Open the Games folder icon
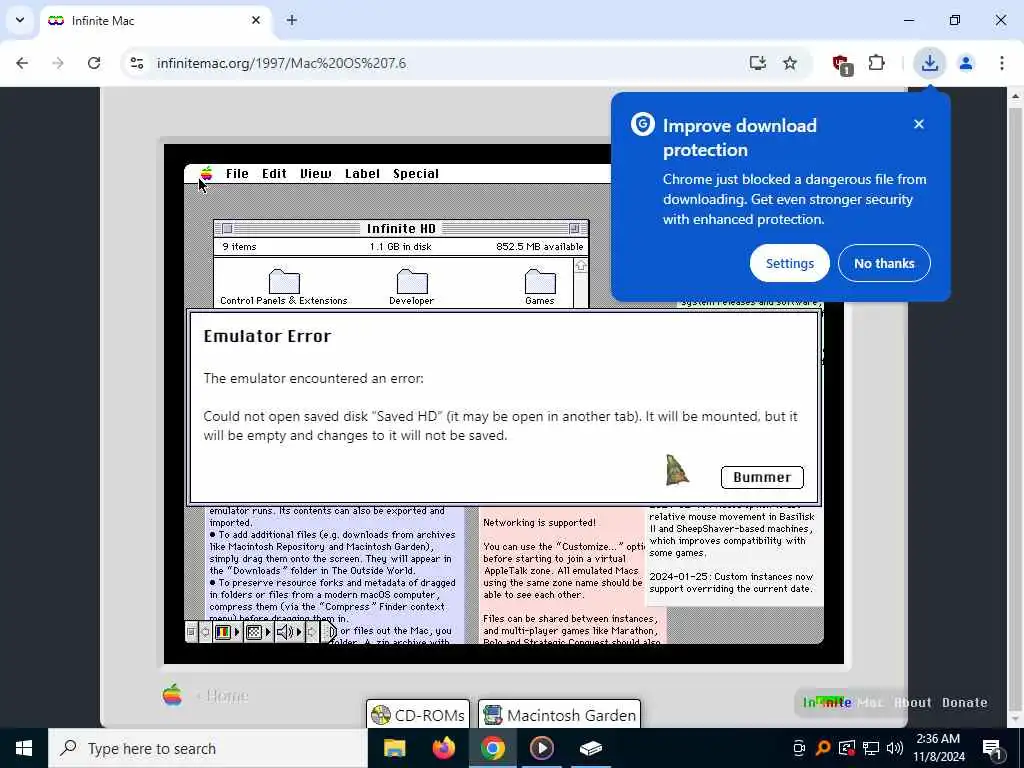Viewport: 1024px width, 768px height. pos(540,287)
